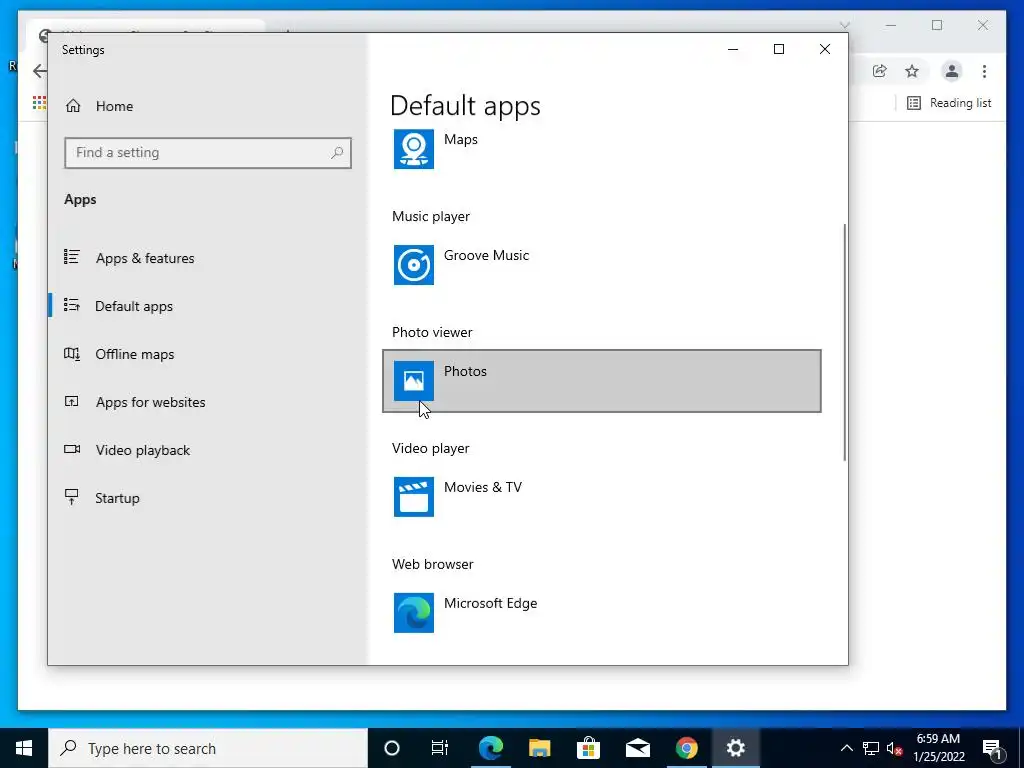
Task: Open the Maps default app icon
Action: 413,149
